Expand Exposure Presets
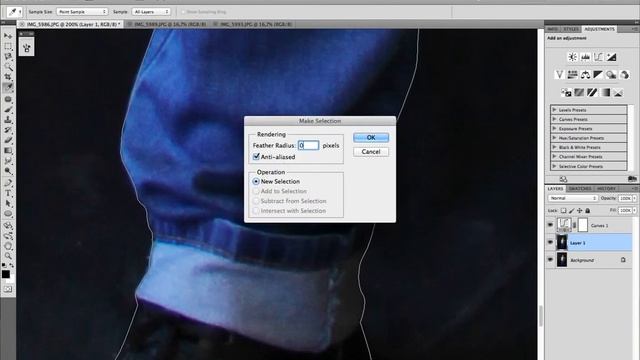 (x=554, y=129)
